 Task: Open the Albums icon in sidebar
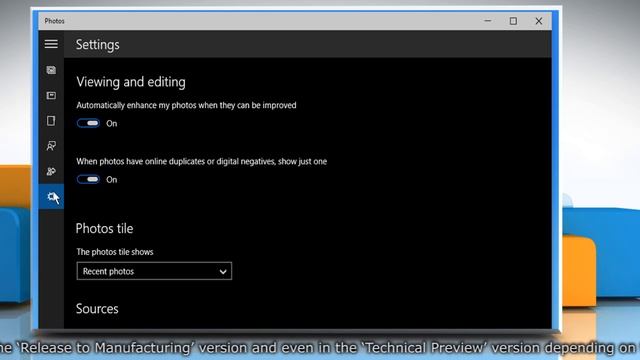[x=51, y=96]
